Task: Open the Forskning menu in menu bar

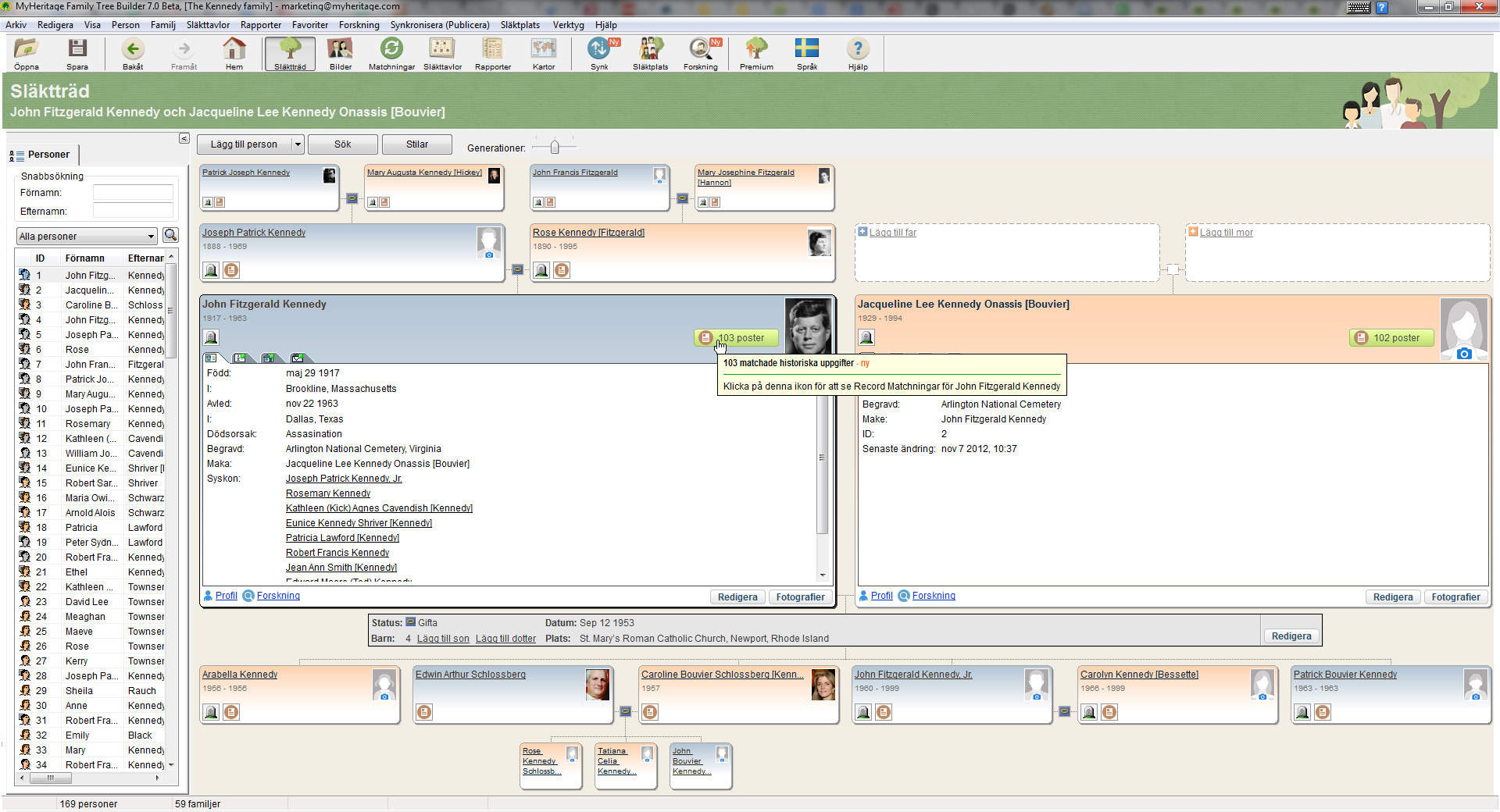Action: coord(359,25)
